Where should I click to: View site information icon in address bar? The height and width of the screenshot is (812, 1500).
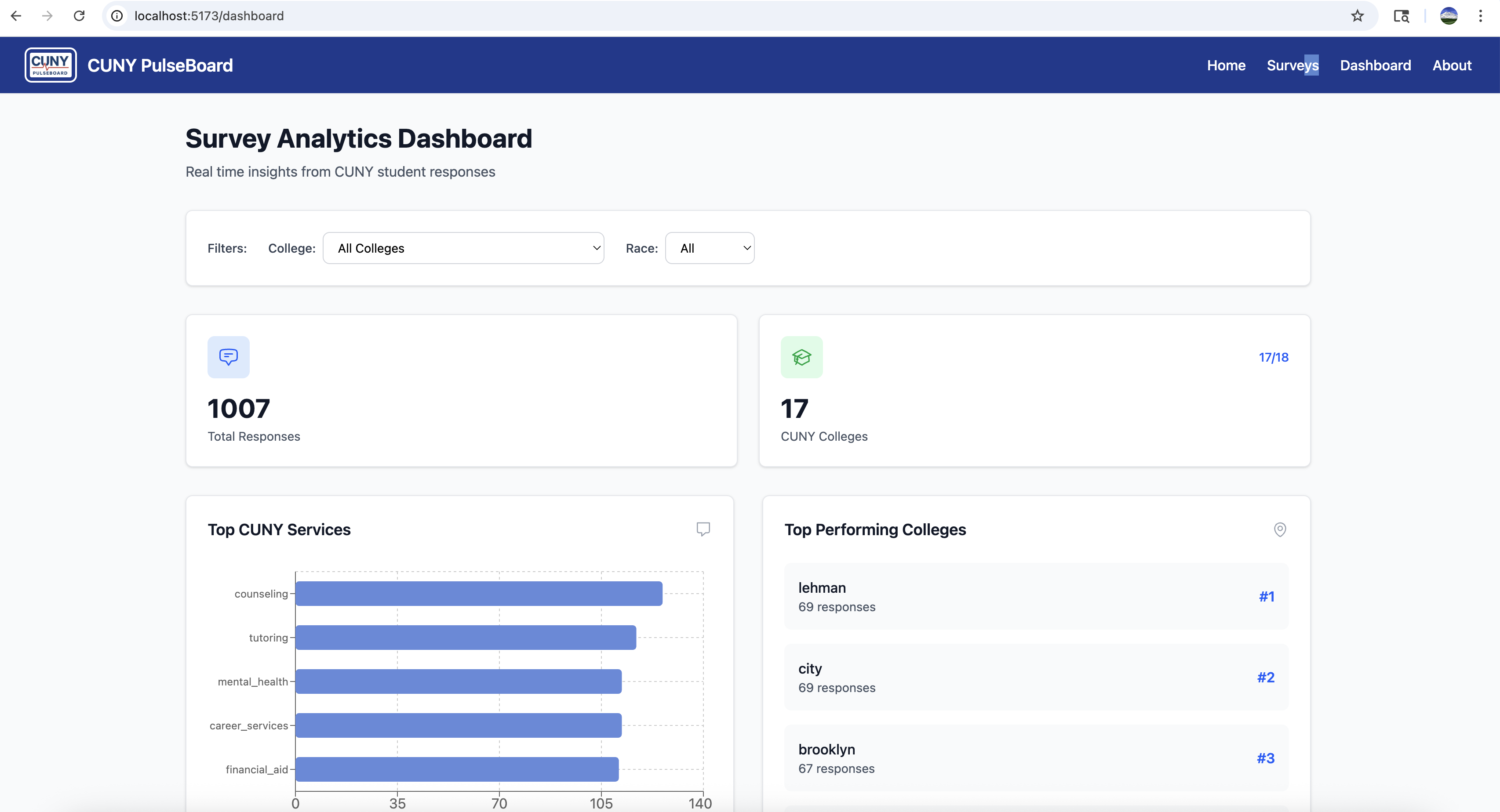[x=117, y=16]
